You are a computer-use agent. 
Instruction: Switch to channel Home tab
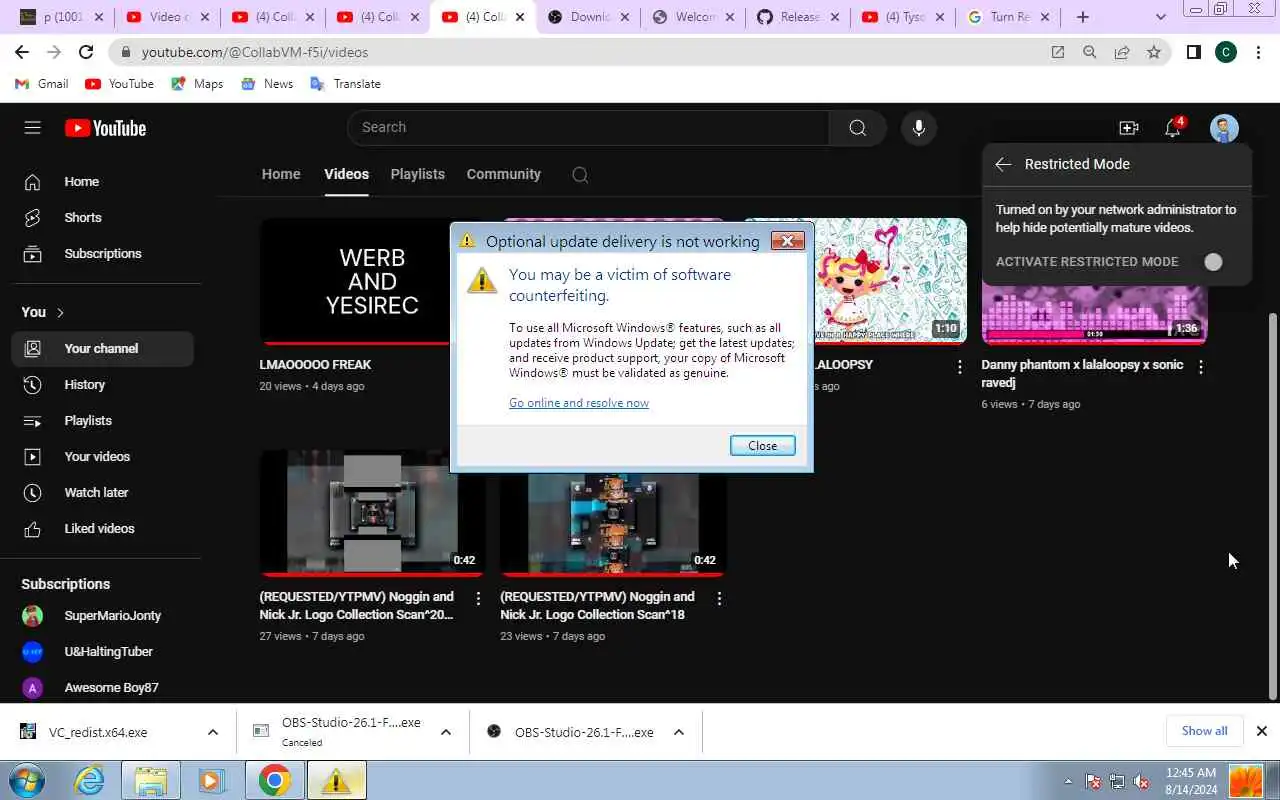(x=281, y=174)
